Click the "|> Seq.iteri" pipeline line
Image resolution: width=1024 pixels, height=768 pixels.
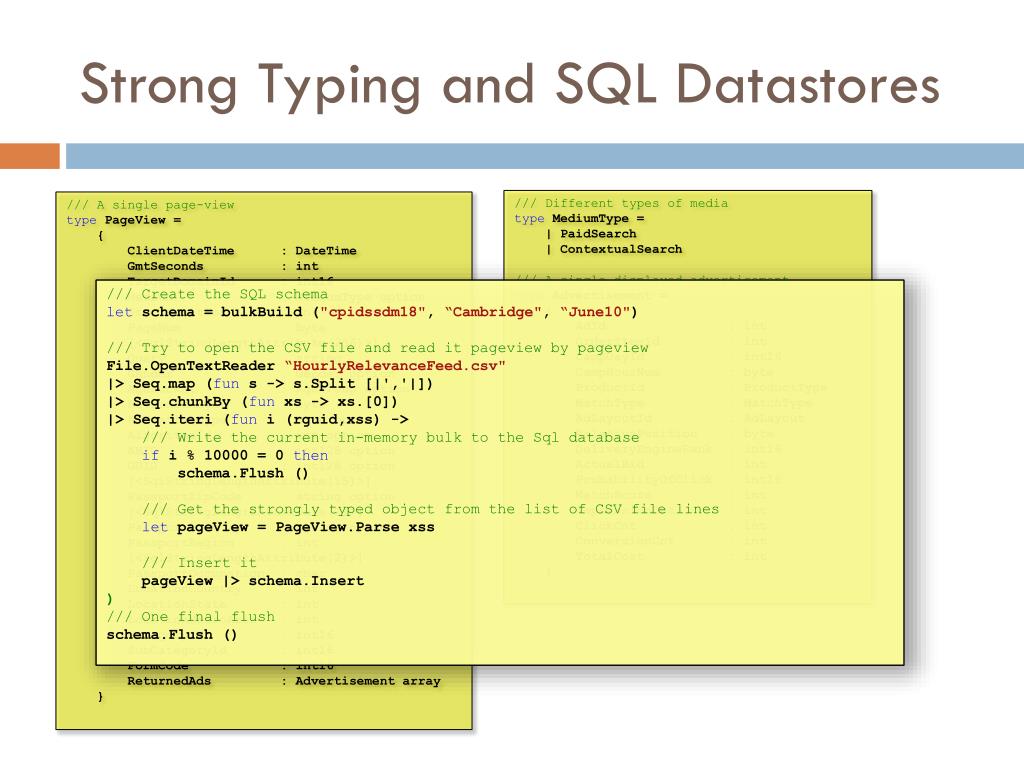pyautogui.click(x=258, y=420)
